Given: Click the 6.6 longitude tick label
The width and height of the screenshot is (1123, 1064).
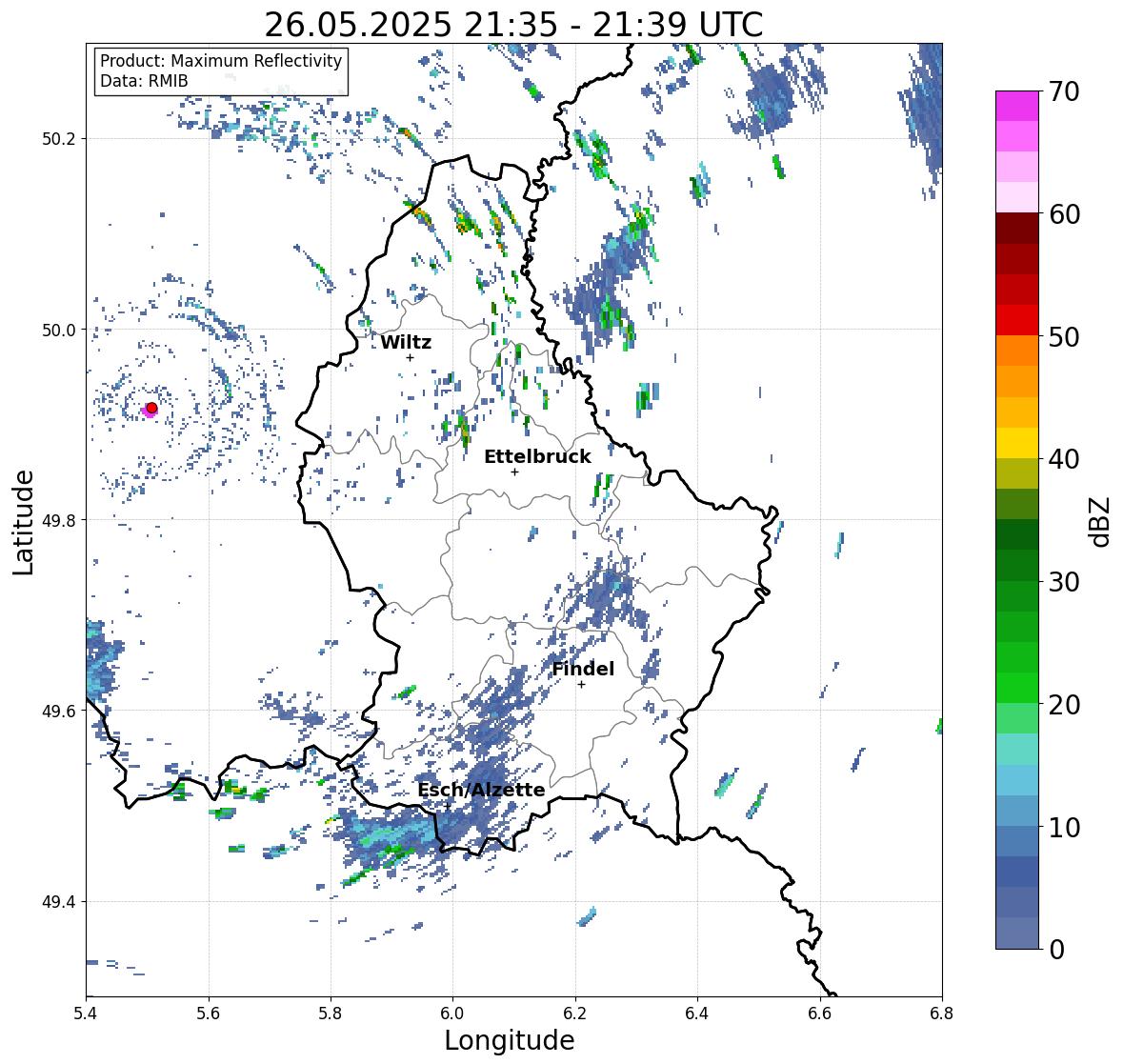Looking at the screenshot, I should [x=819, y=1014].
